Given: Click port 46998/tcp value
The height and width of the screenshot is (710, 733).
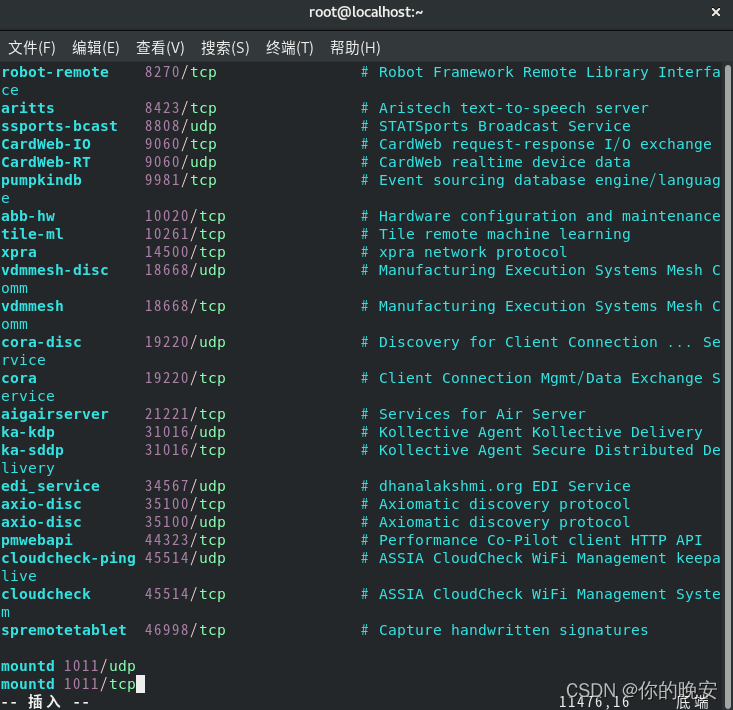Looking at the screenshot, I should click(x=185, y=630).
